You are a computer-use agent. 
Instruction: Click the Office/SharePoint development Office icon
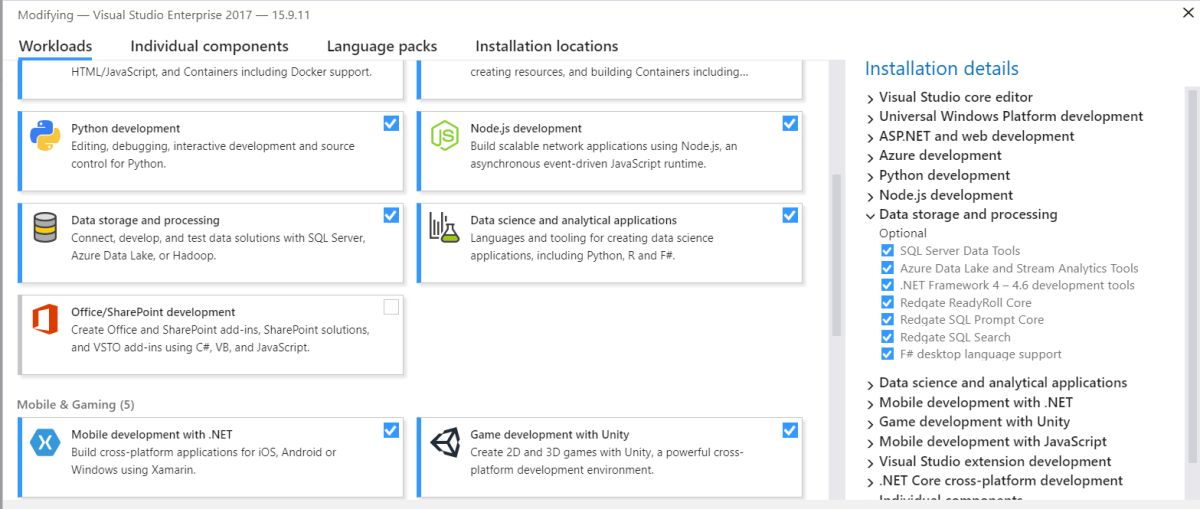[x=45, y=319]
